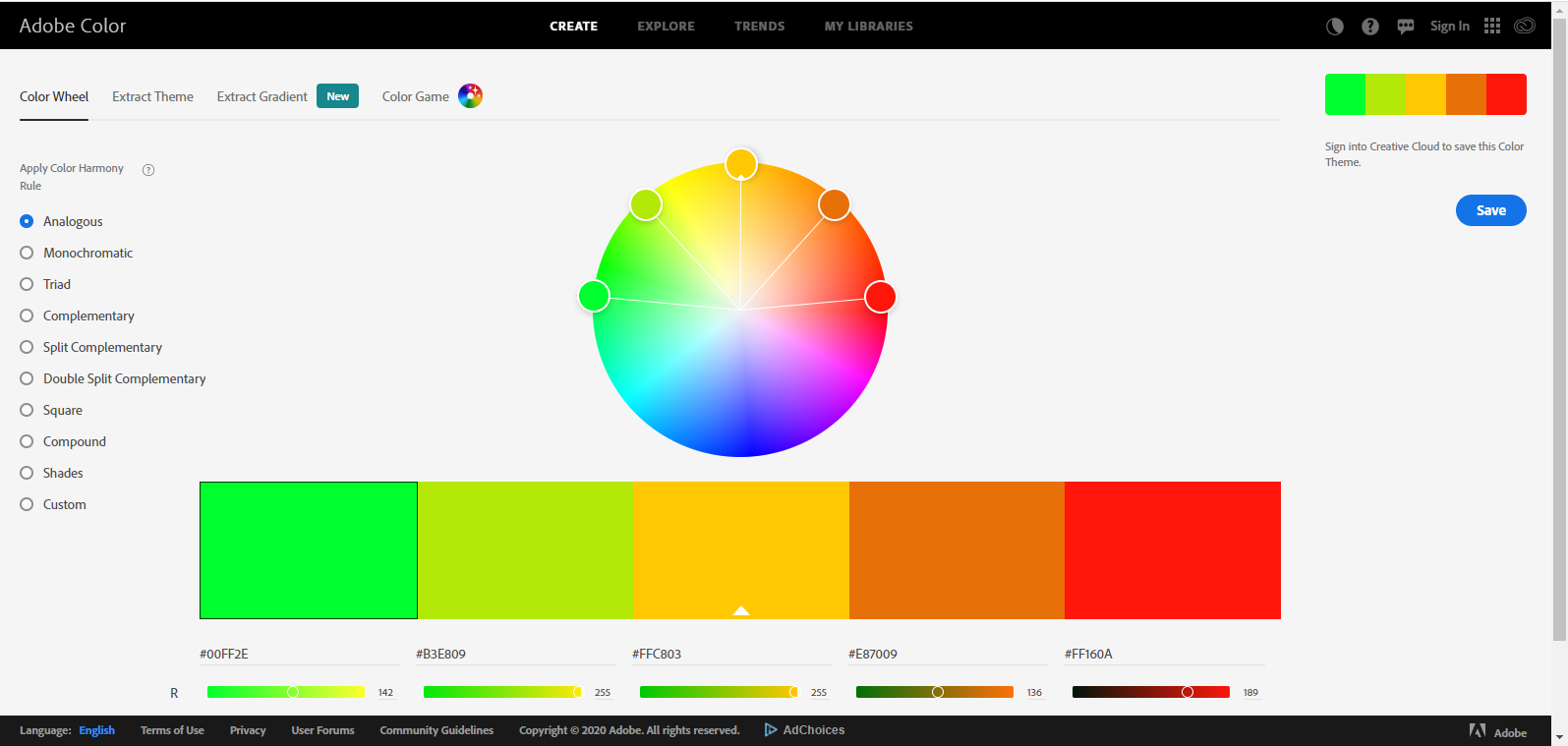Open the TRENDS menu
Screen dimensions: 1568x746
tap(760, 27)
